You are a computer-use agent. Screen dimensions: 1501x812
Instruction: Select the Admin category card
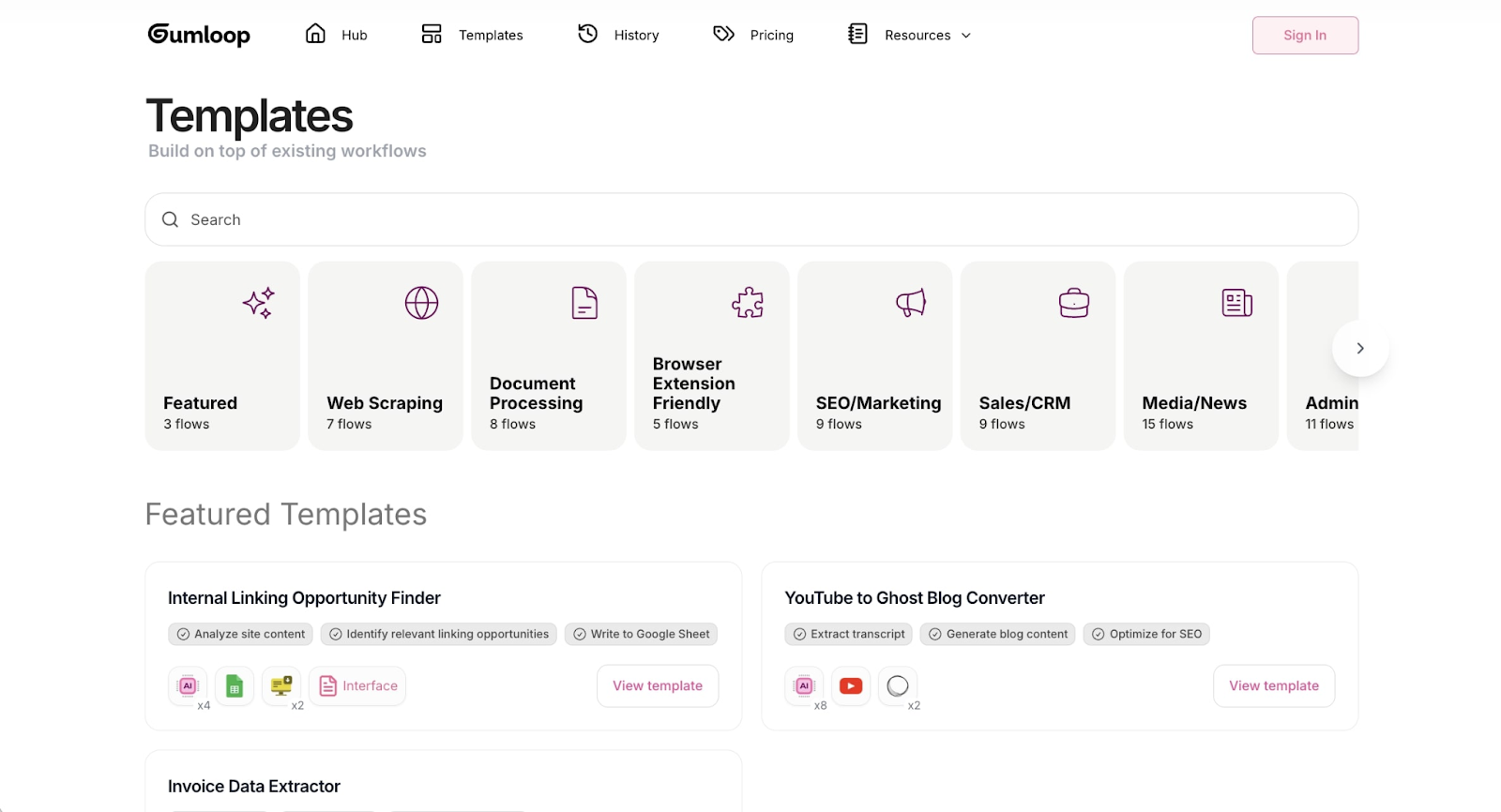1323,355
